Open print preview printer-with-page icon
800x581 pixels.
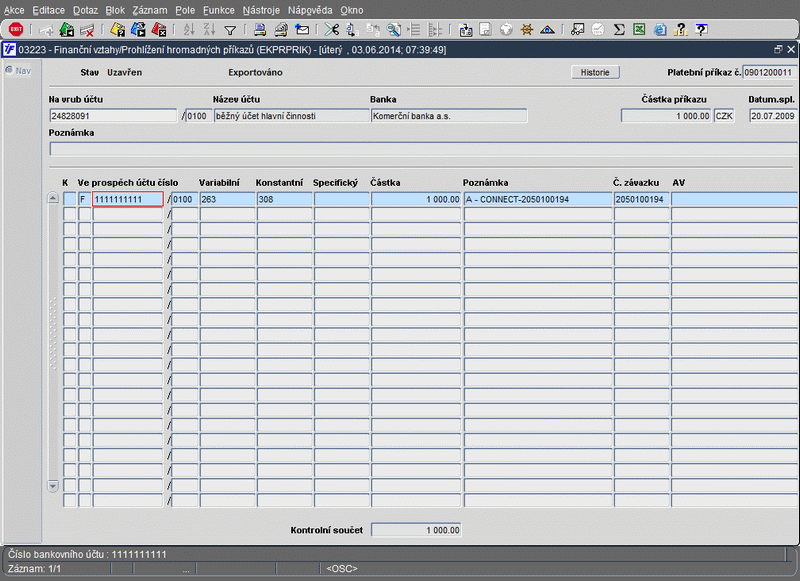[x=281, y=30]
